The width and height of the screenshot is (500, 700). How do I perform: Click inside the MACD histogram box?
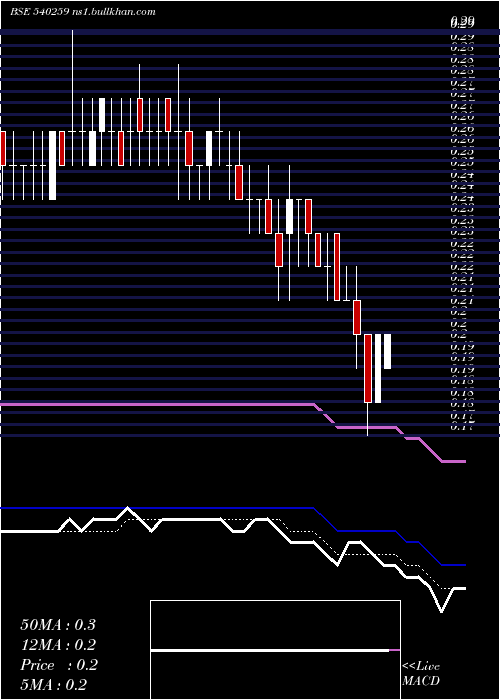[x=275, y=650]
